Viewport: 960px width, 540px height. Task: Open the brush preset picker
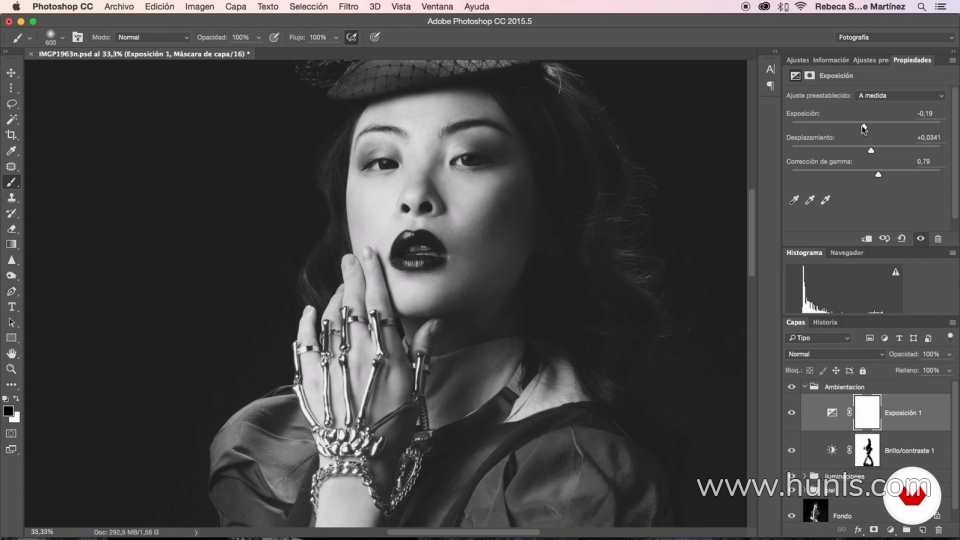[54, 37]
